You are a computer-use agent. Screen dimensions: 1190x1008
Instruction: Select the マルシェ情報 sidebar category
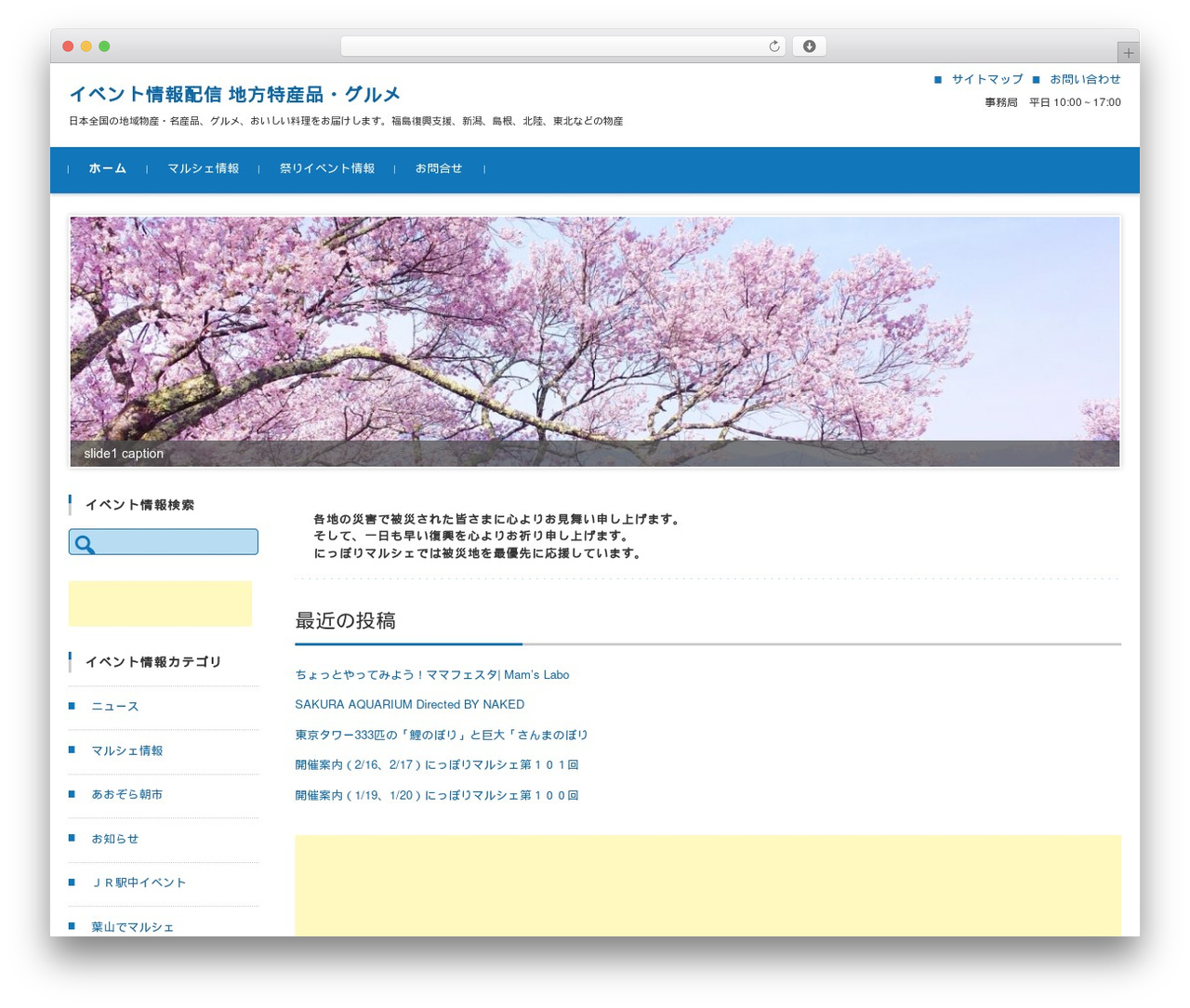[x=127, y=750]
